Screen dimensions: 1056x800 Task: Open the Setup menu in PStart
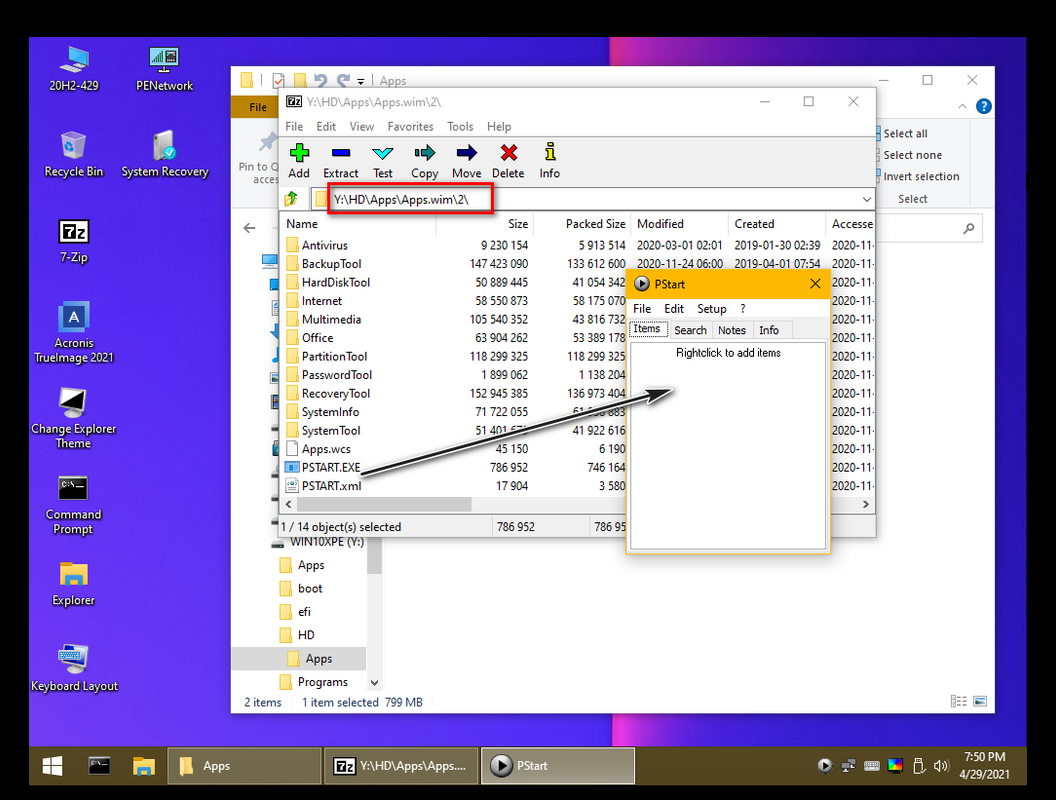[712, 308]
